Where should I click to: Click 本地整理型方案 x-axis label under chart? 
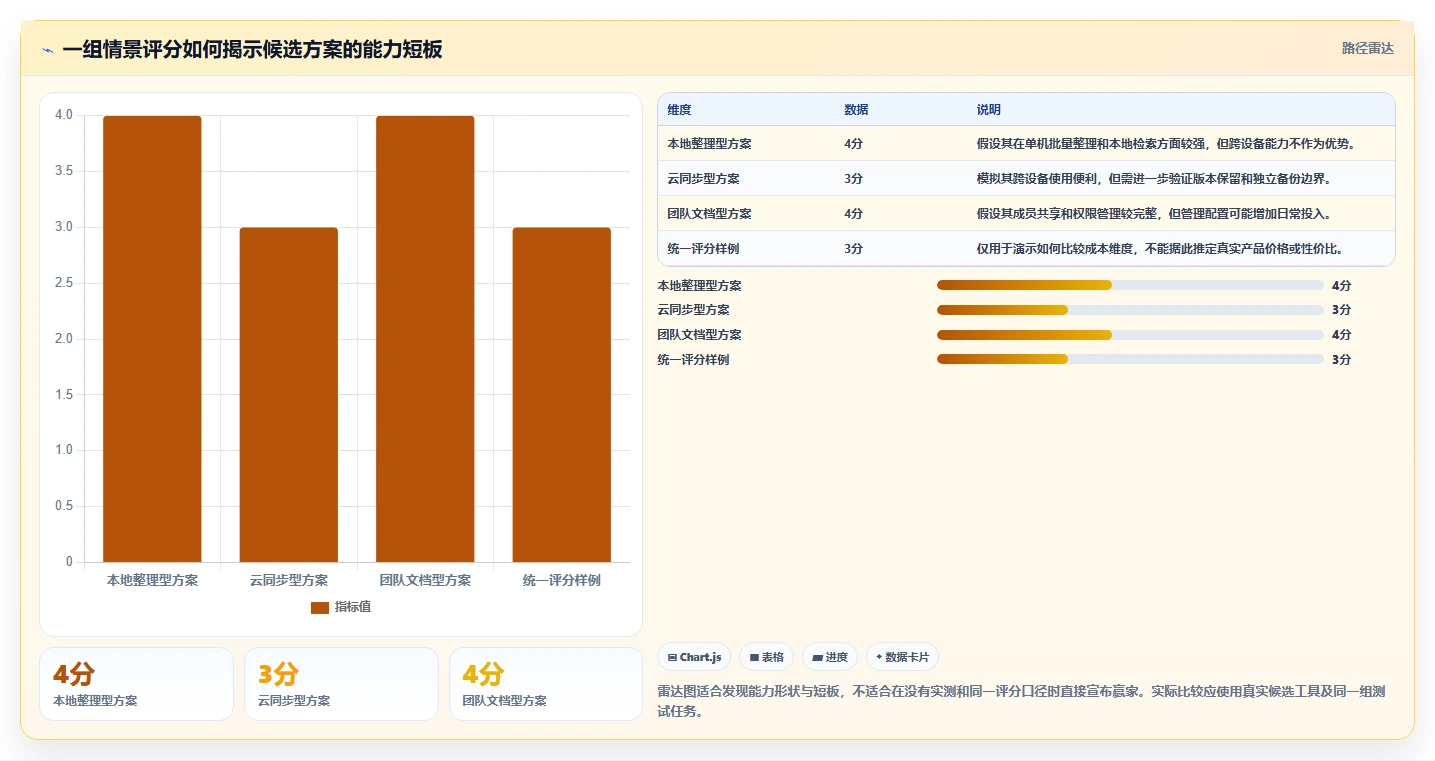152,580
